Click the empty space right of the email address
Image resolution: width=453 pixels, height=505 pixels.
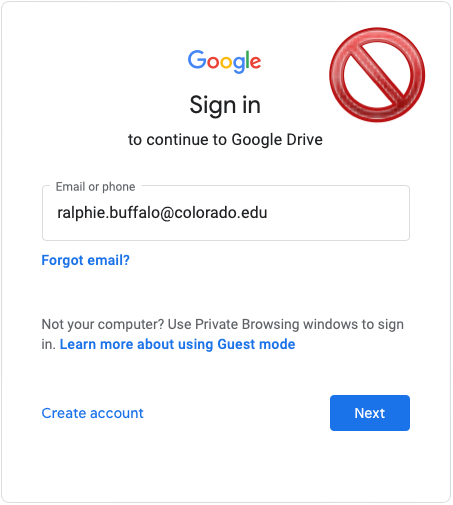click(x=337, y=213)
